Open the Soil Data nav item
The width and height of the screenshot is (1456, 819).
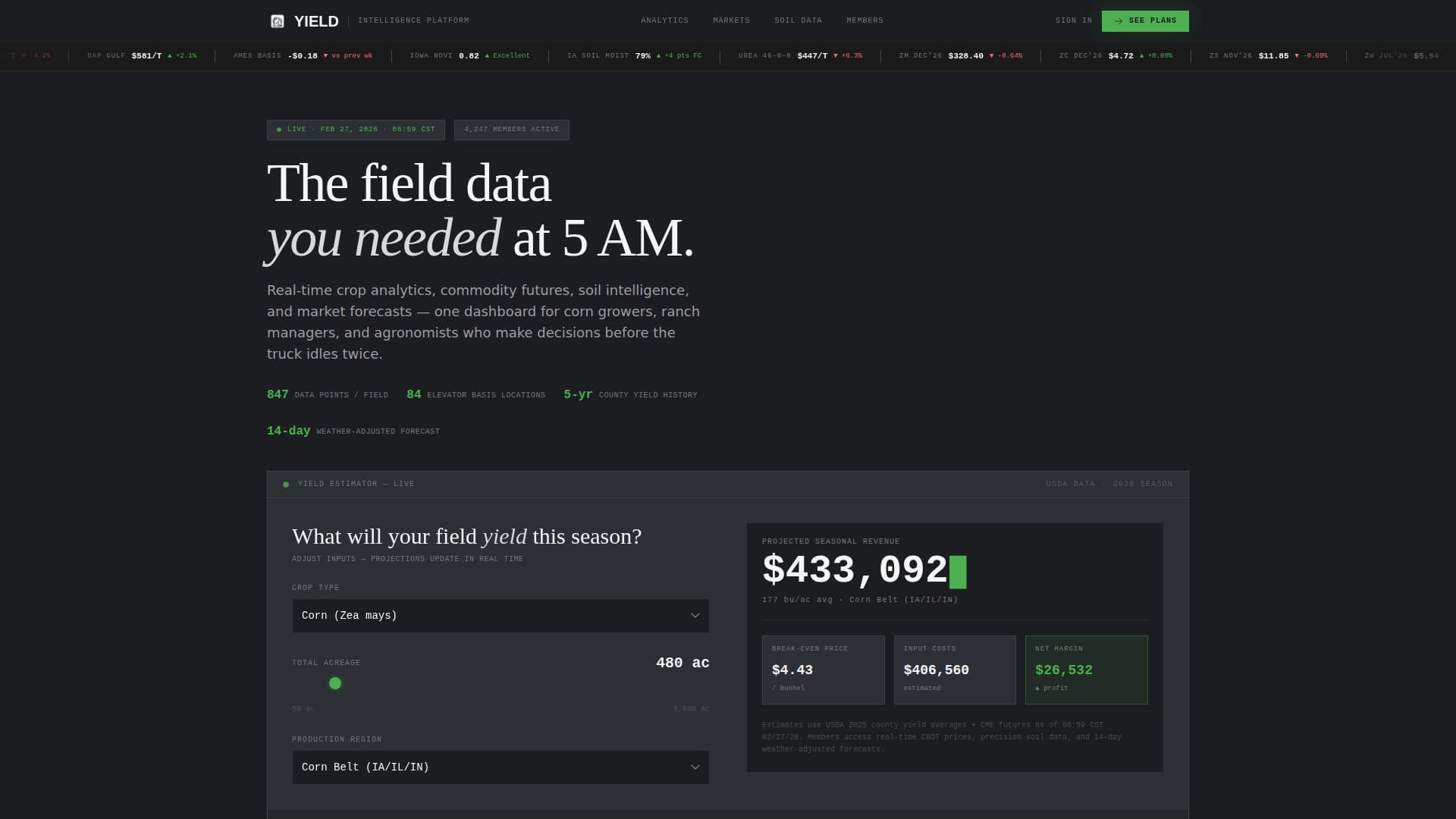pyautogui.click(x=798, y=20)
